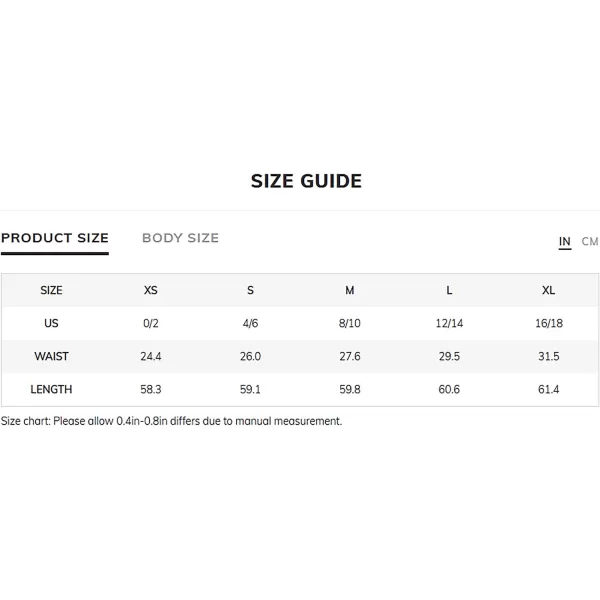Toggle units to IN
Image resolution: width=600 pixels, height=600 pixels.
(565, 241)
